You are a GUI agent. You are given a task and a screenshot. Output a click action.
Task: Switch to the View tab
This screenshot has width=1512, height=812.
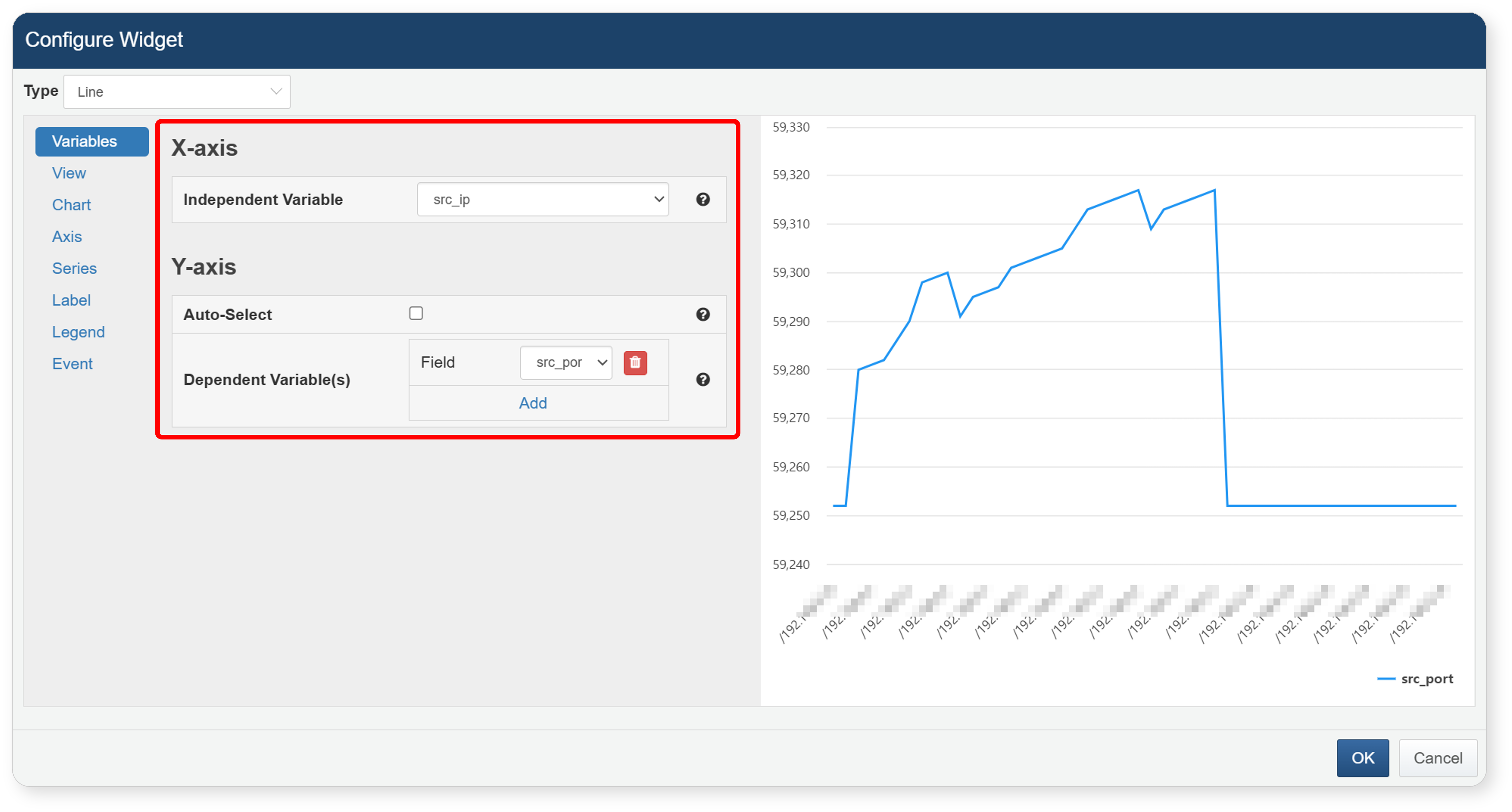[x=69, y=173]
